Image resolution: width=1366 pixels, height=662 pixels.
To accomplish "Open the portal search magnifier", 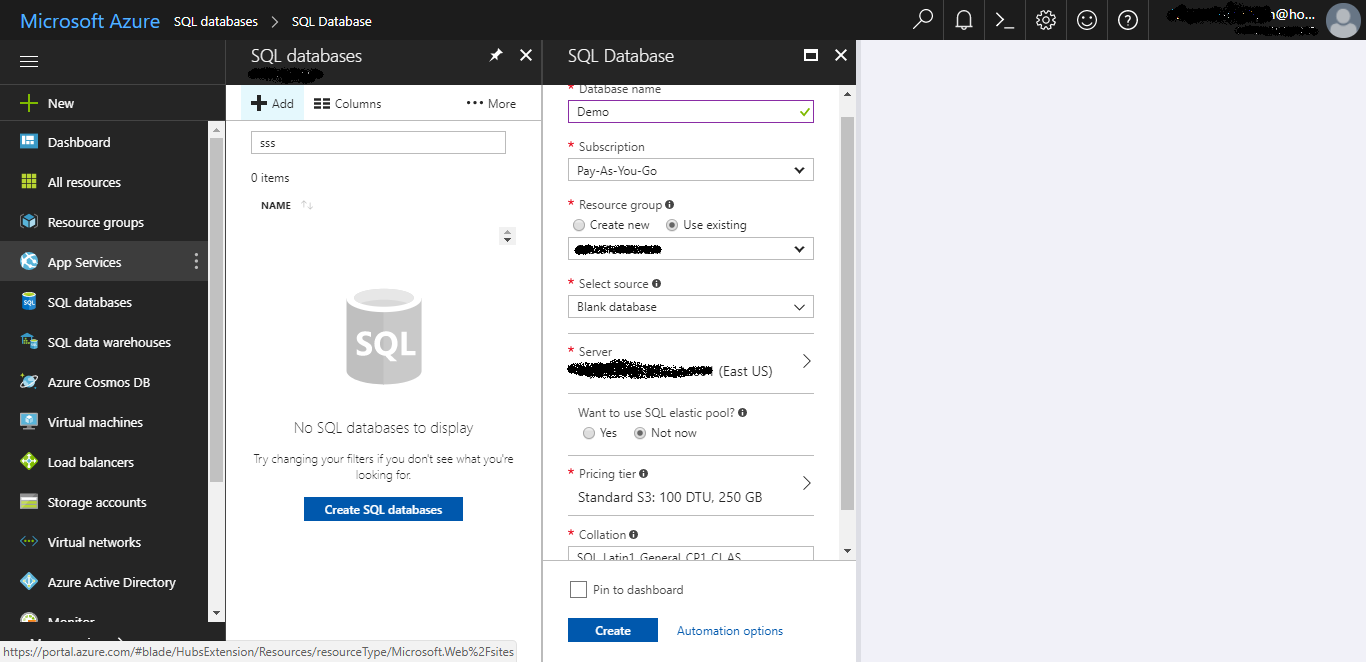I will (922, 20).
